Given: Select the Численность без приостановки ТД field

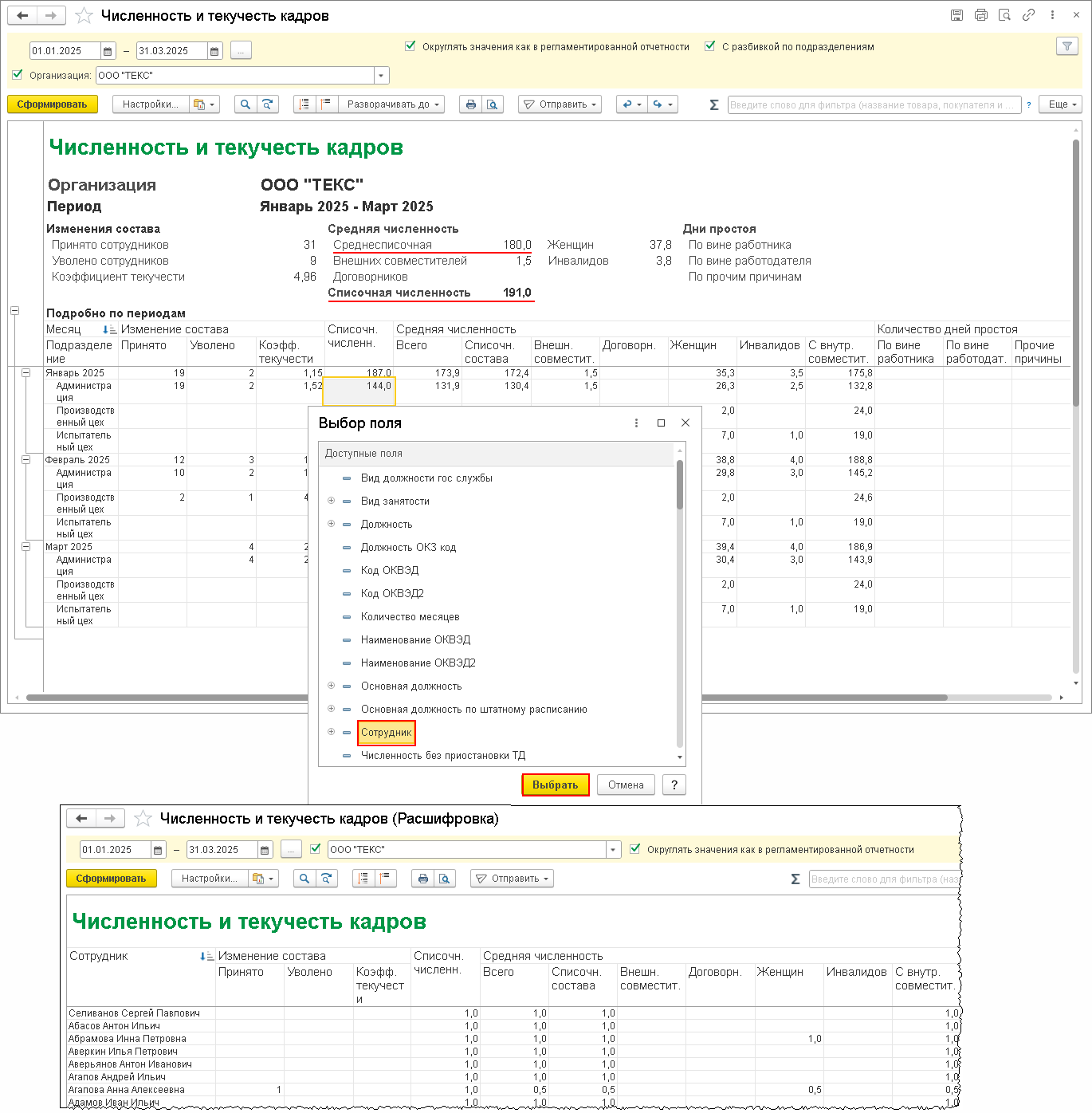Looking at the screenshot, I should (x=443, y=756).
